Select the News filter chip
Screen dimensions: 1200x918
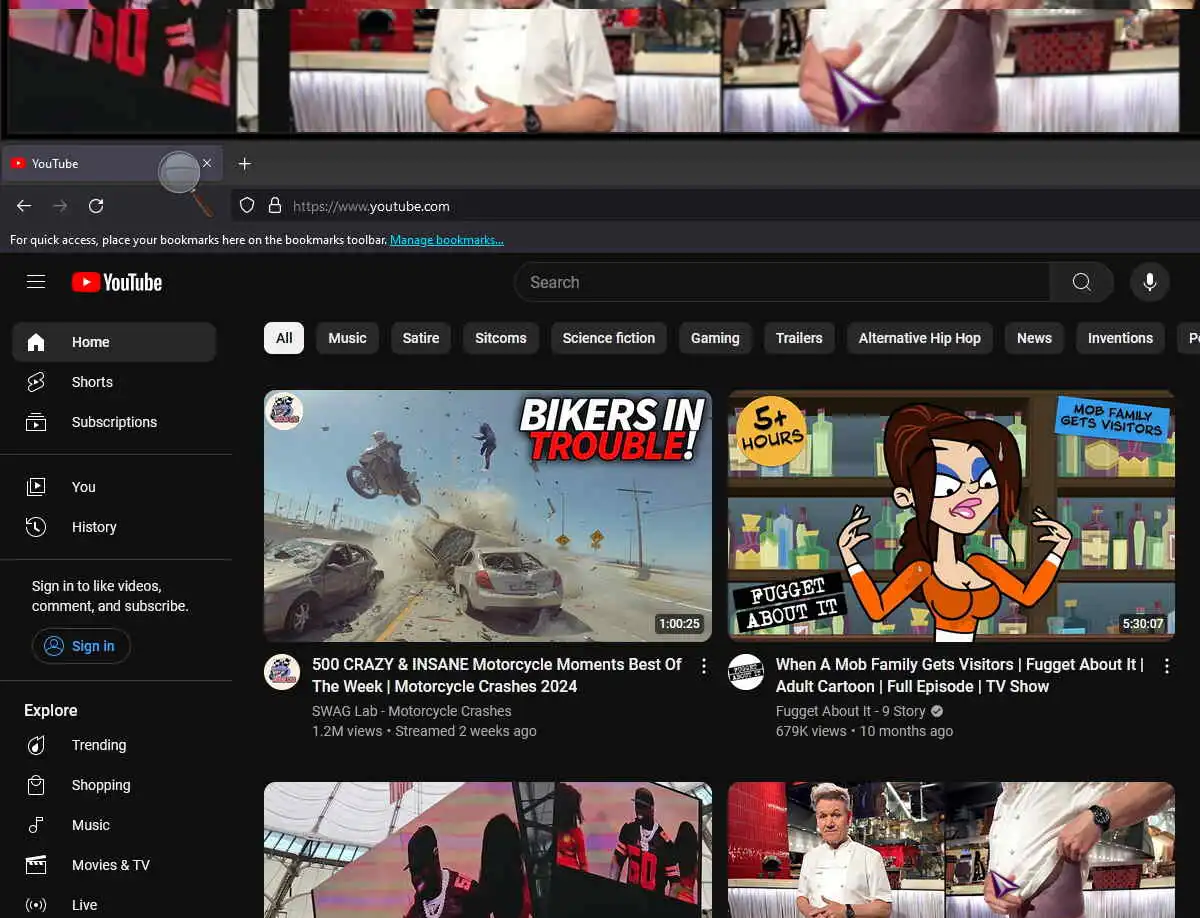(x=1034, y=338)
